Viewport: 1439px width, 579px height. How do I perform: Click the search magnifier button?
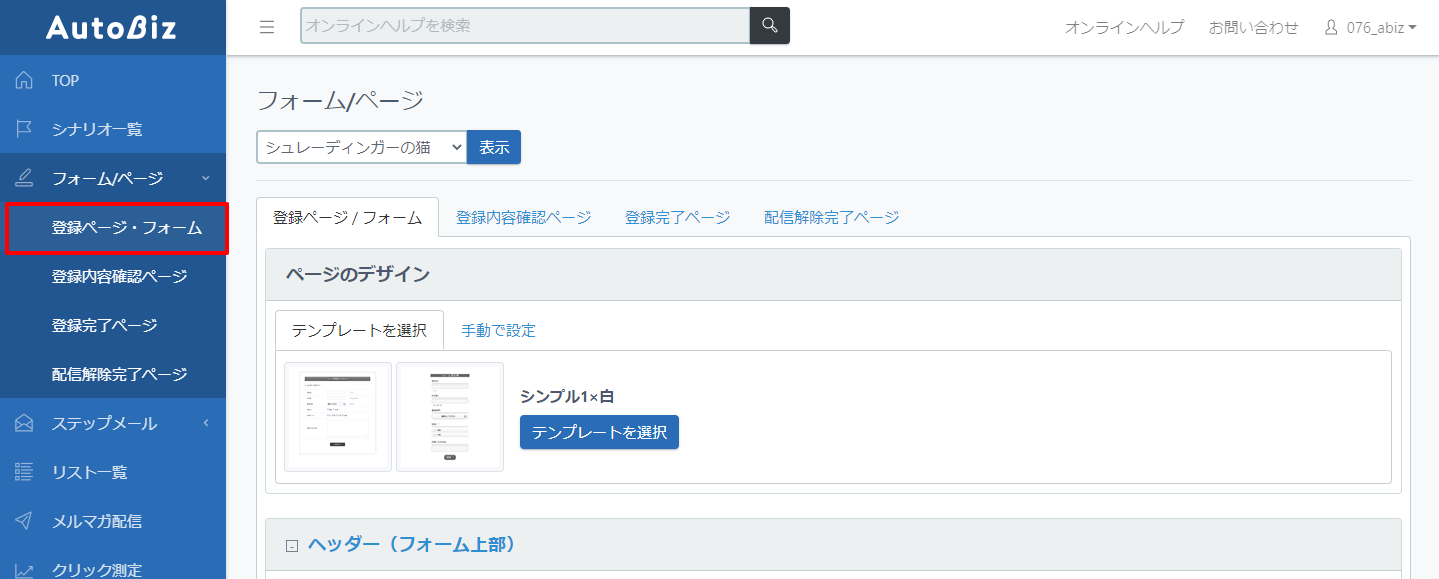click(770, 26)
